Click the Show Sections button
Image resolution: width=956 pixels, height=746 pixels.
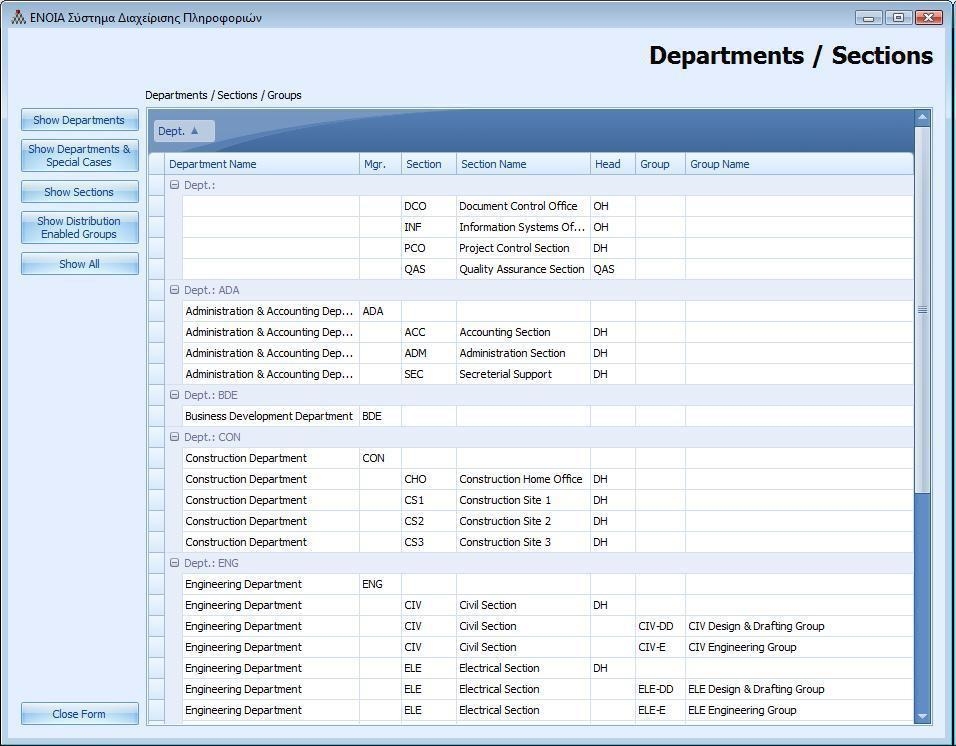point(79,192)
